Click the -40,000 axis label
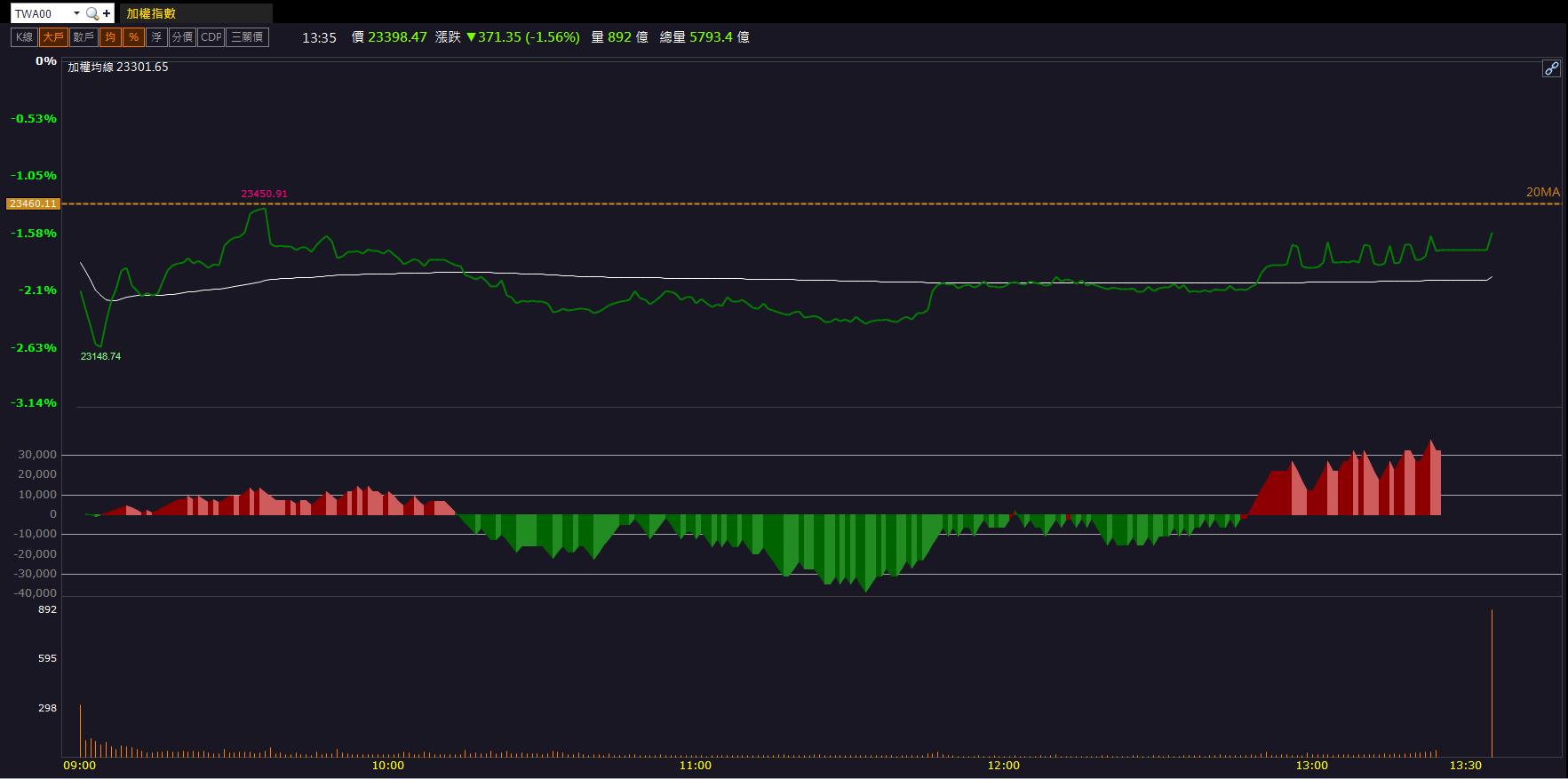Image resolution: width=1568 pixels, height=779 pixels. coord(36,593)
